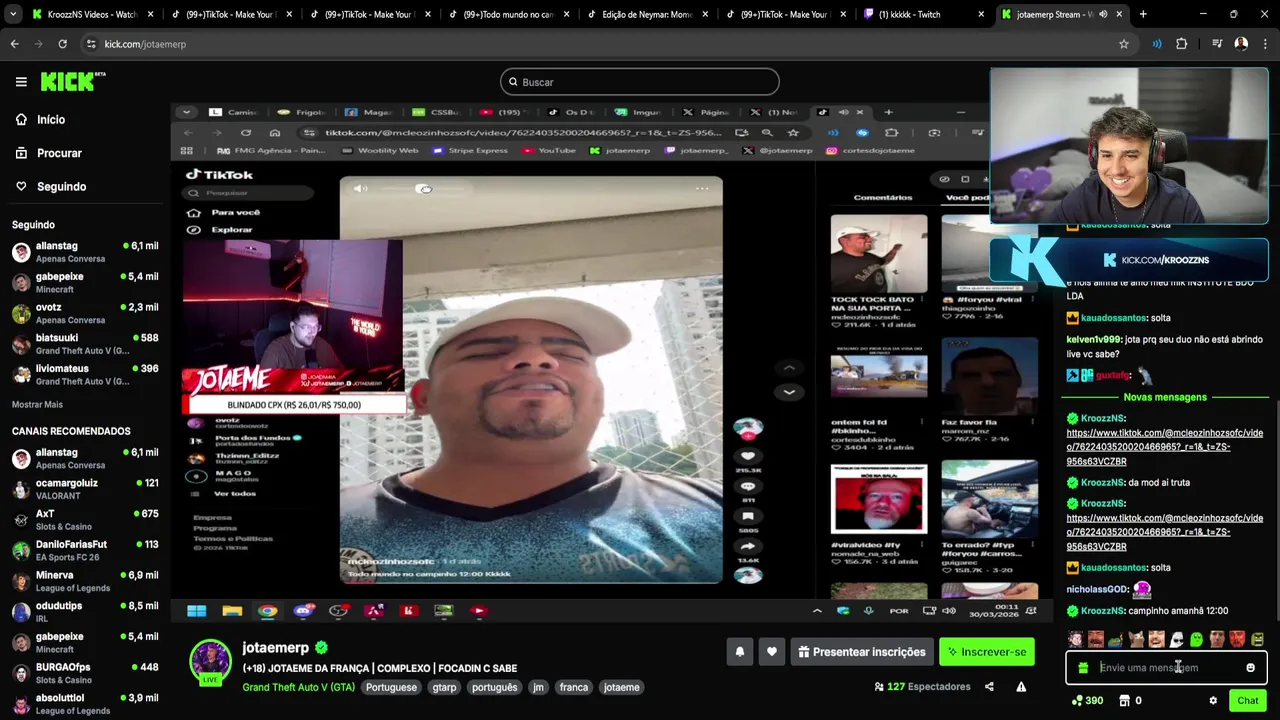Image resolution: width=1280 pixels, height=720 pixels.
Task: Focus the Buscar search box
Action: [x=640, y=82]
